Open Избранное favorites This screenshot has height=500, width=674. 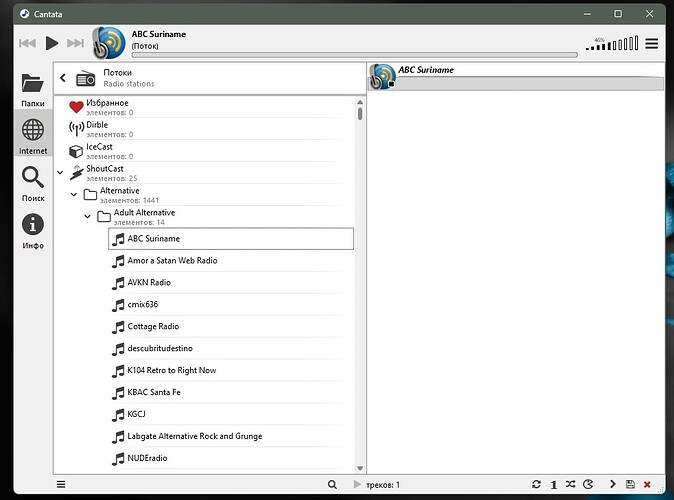point(211,107)
